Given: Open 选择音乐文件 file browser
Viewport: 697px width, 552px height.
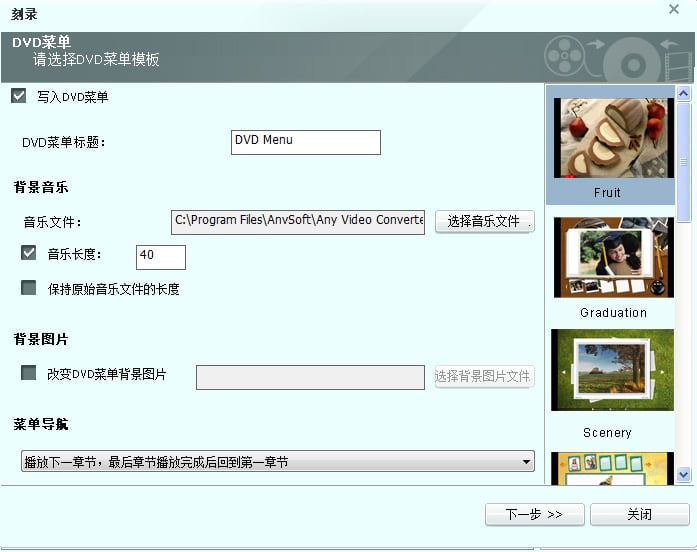Looking at the screenshot, I should coord(485,221).
